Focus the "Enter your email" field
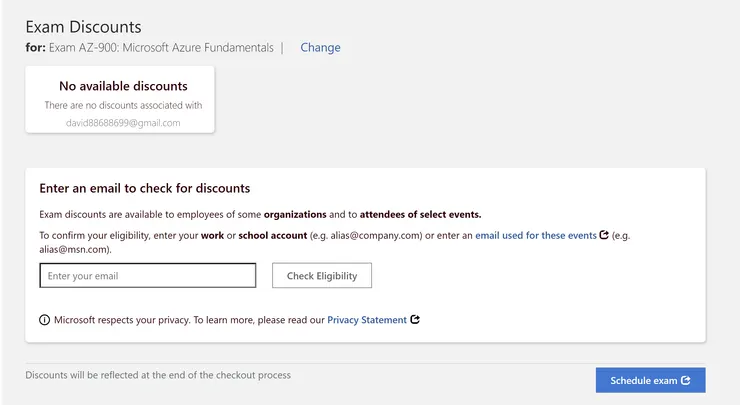 [148, 275]
